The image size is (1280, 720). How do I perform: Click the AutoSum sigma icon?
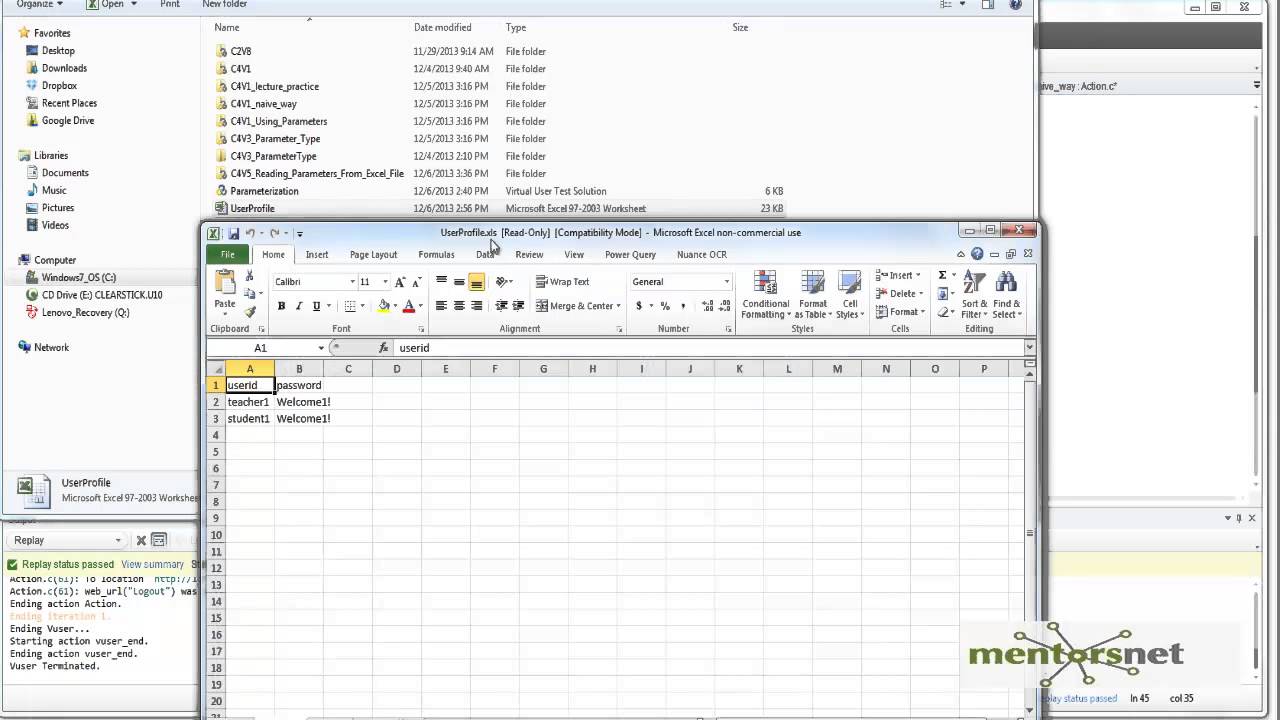coord(942,275)
